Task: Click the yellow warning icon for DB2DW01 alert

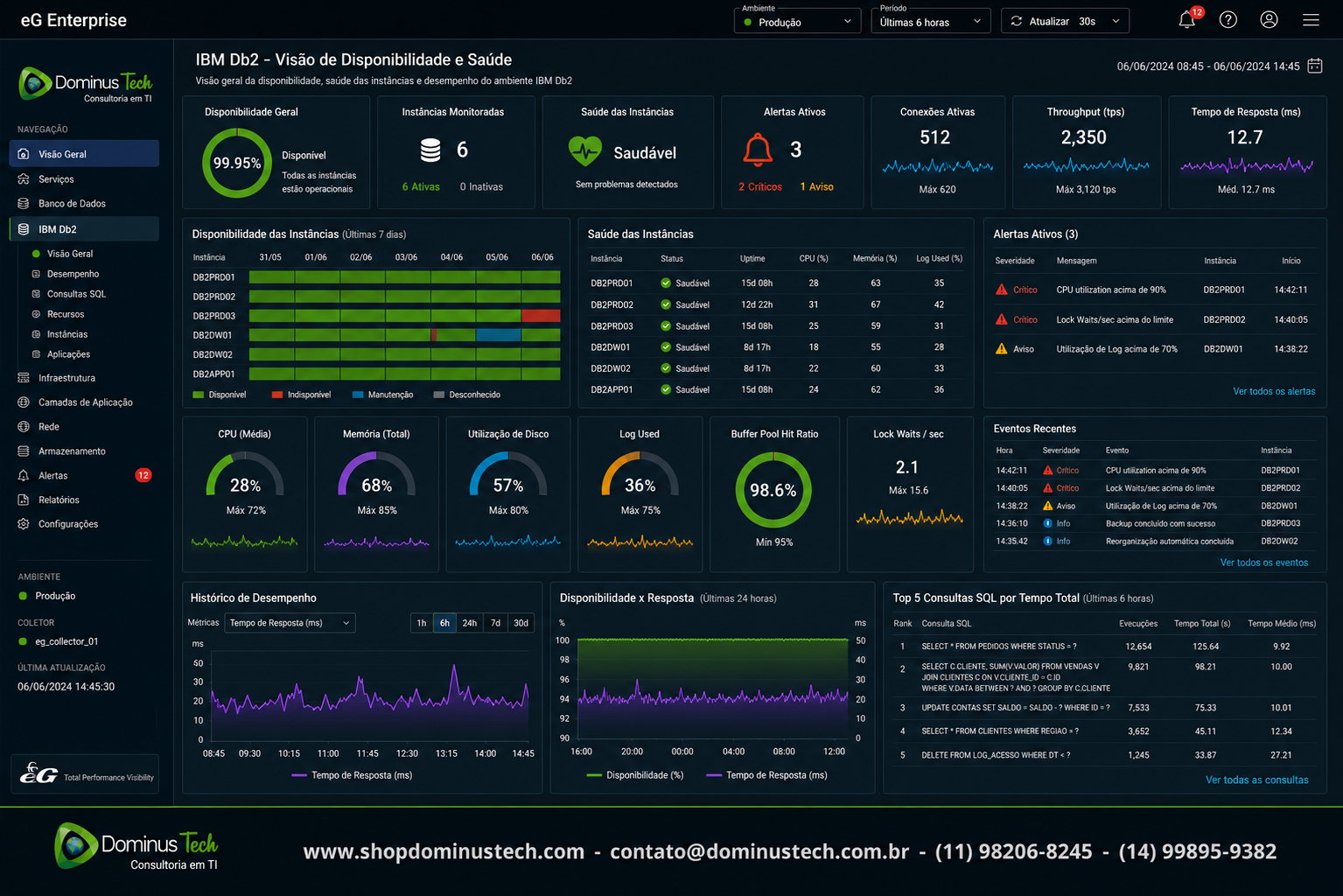Action: point(1002,348)
